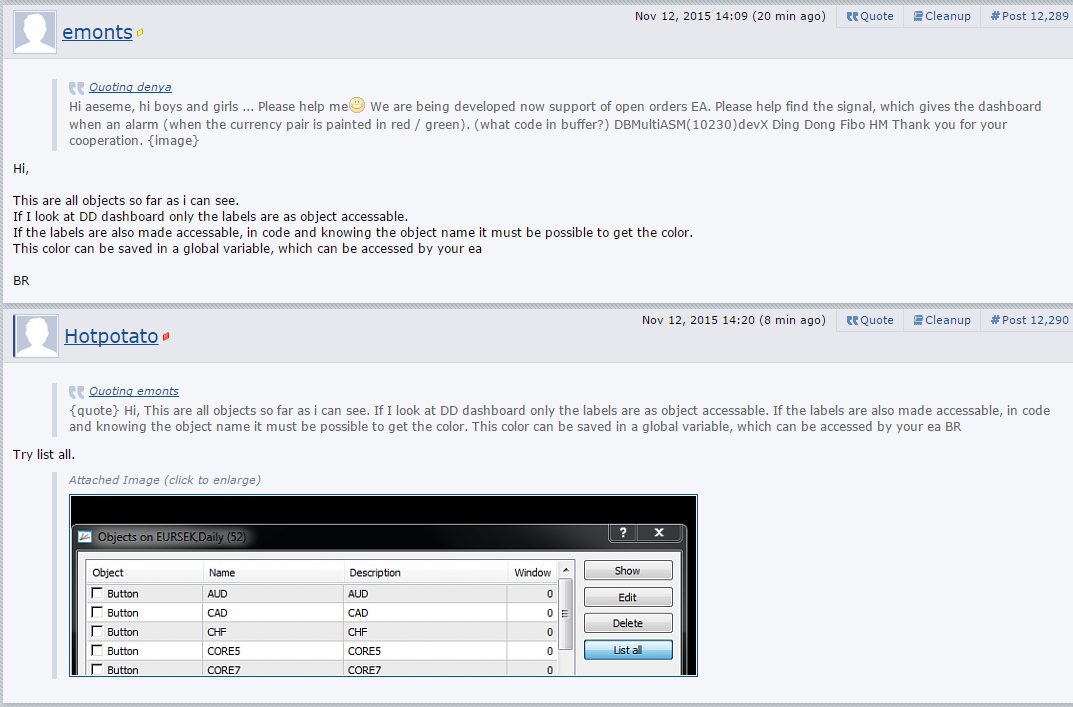Viewport: 1073px width, 707px height.
Task: Open Hotpotato user profile link
Action: click(x=112, y=336)
